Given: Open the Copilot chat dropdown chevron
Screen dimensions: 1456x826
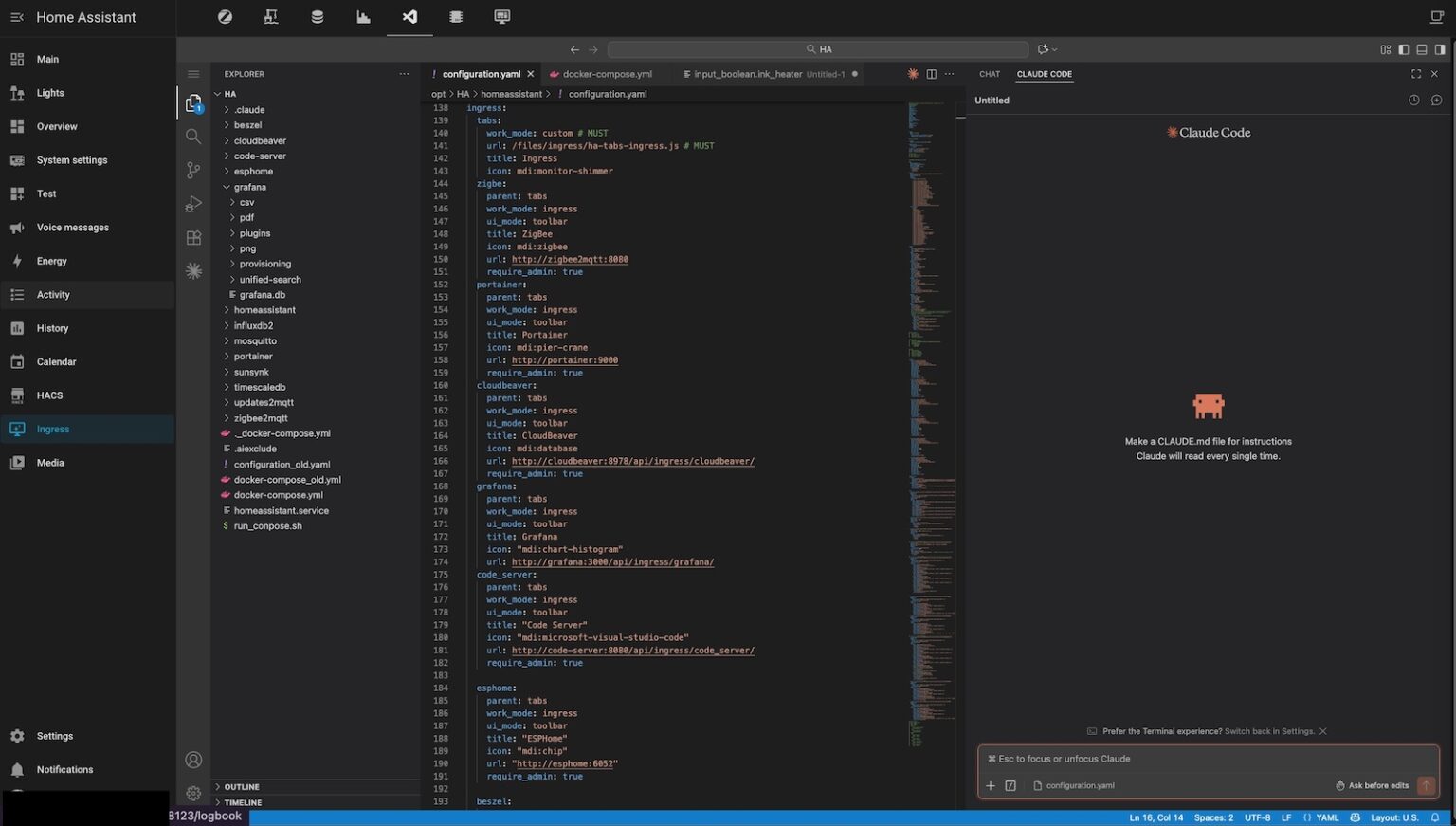Looking at the screenshot, I should tap(1055, 49).
